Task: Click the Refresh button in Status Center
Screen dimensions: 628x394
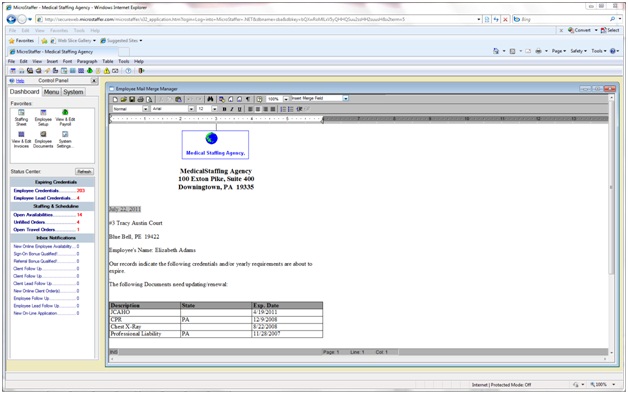Action: click(x=84, y=171)
